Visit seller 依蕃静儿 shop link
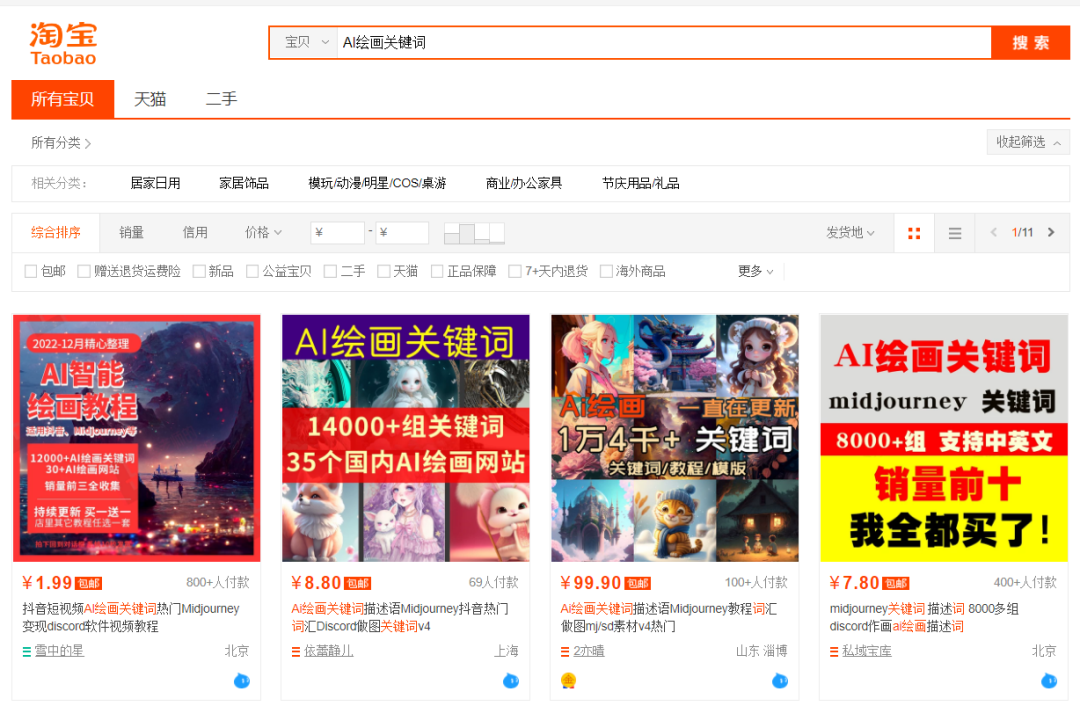Image resolution: width=1080 pixels, height=706 pixels. (x=329, y=651)
